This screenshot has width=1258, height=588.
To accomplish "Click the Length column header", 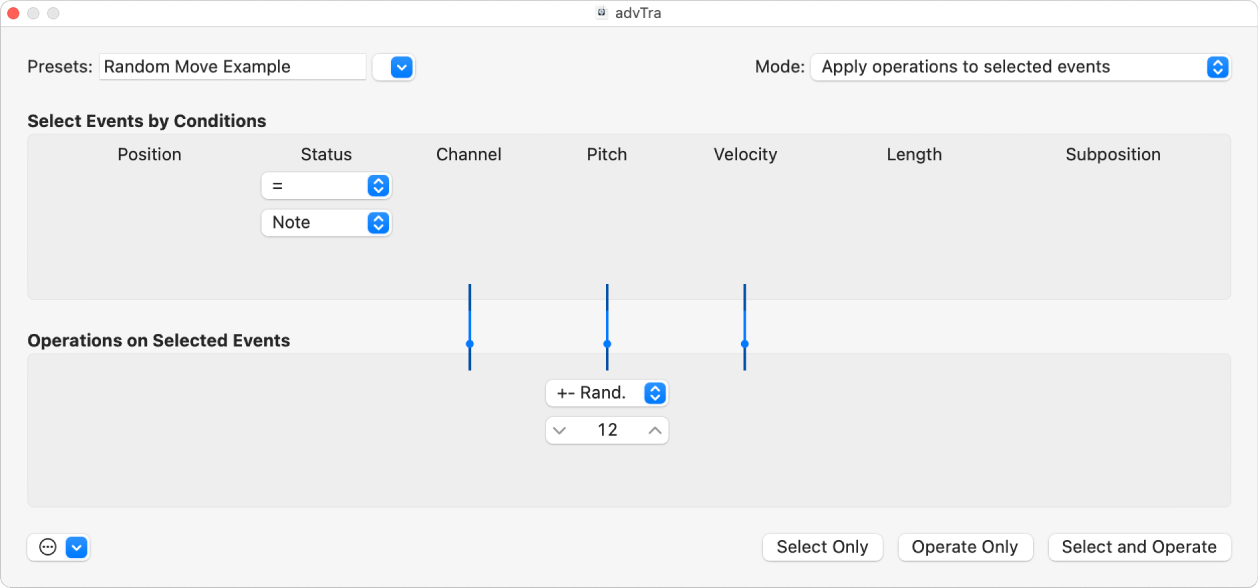I will click(x=913, y=154).
